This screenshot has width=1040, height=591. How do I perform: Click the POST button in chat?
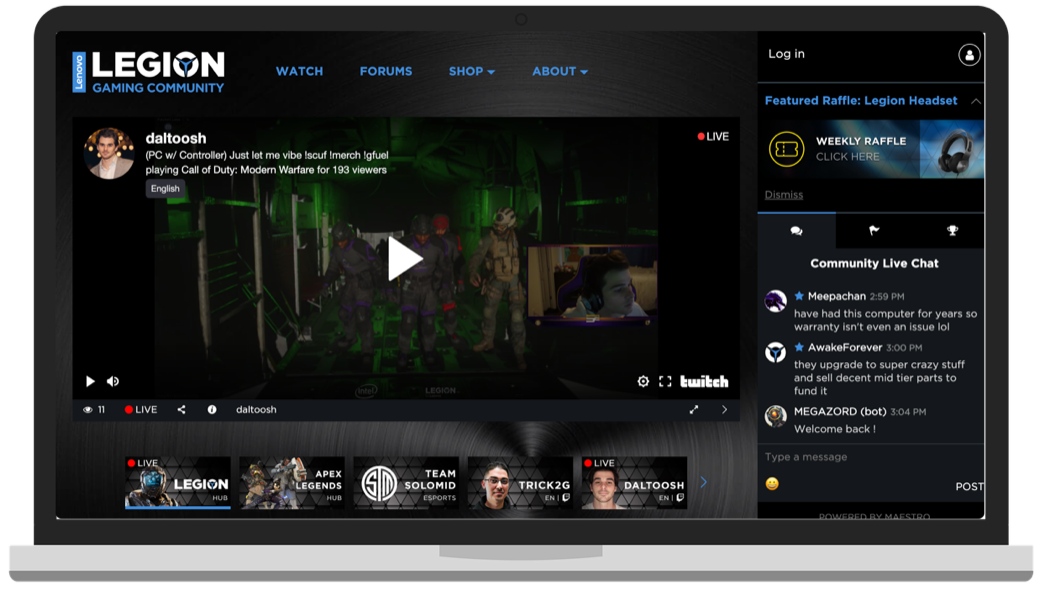pos(969,487)
